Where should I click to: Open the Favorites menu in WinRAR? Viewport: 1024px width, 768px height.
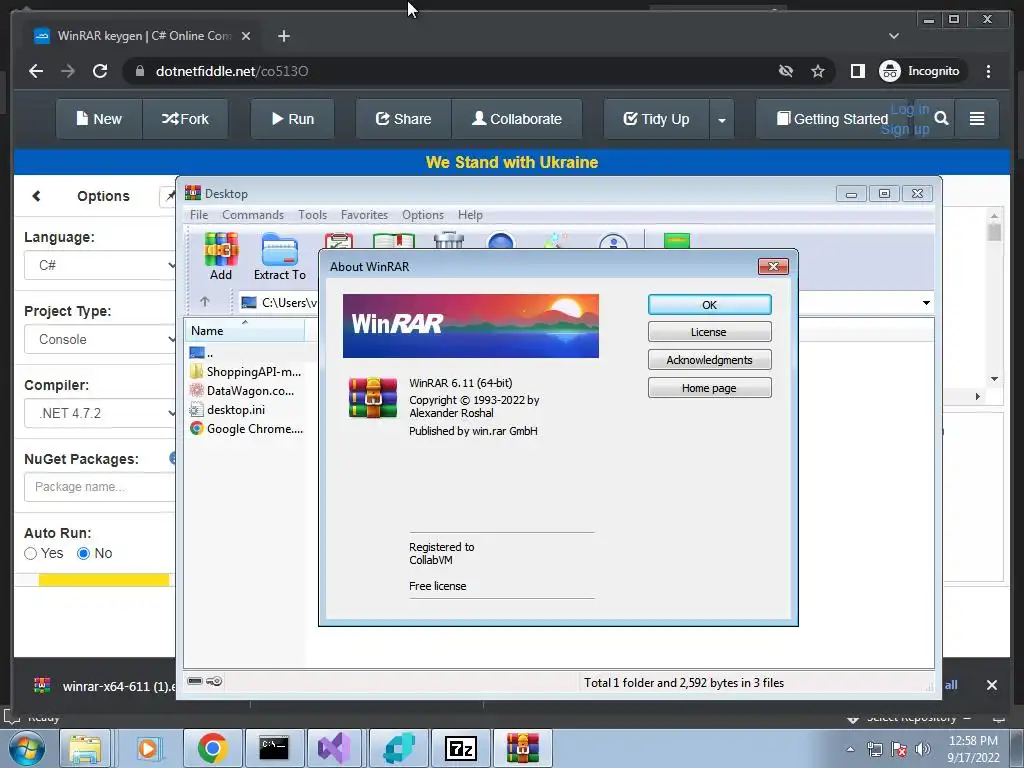364,215
